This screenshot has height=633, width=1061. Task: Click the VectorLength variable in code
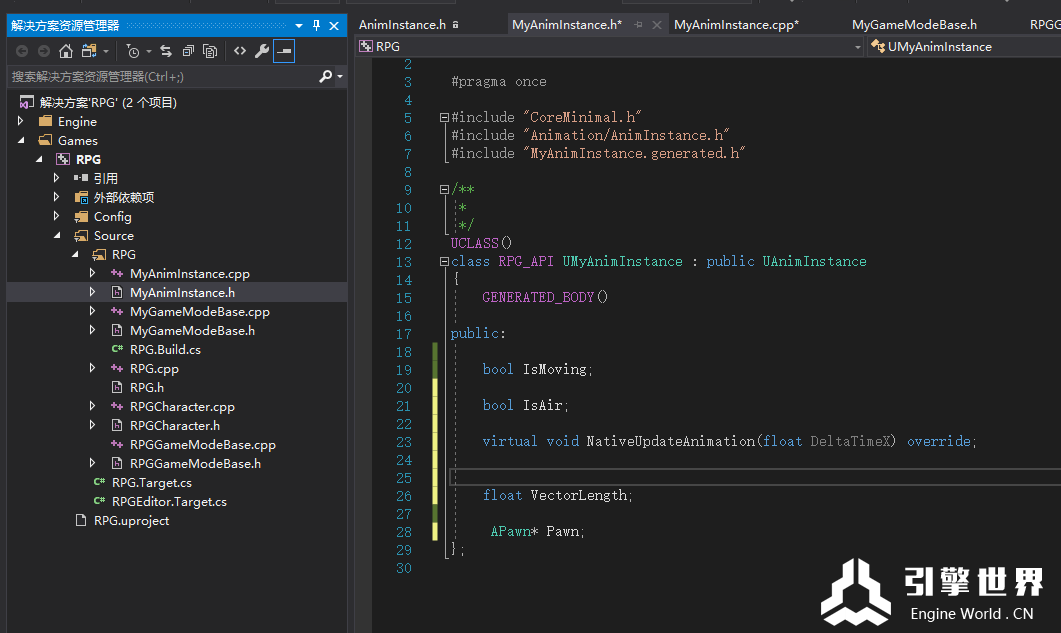click(579, 496)
